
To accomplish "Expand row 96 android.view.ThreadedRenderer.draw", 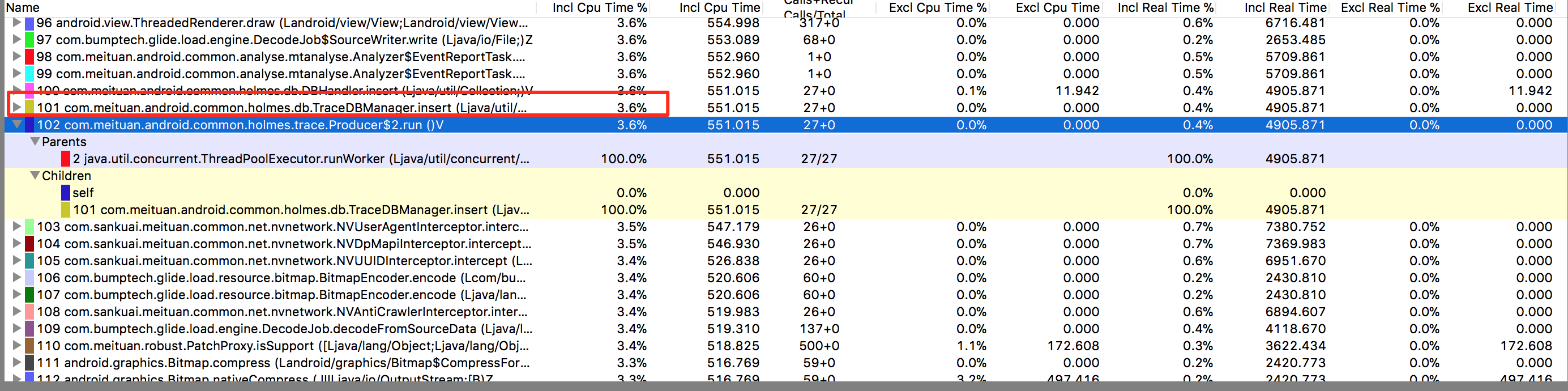I will 16,23.
